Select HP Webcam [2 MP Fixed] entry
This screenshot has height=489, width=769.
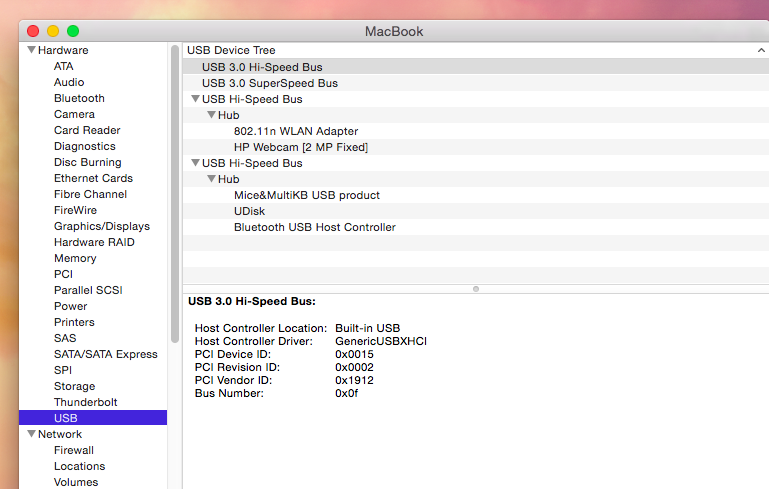click(300, 147)
